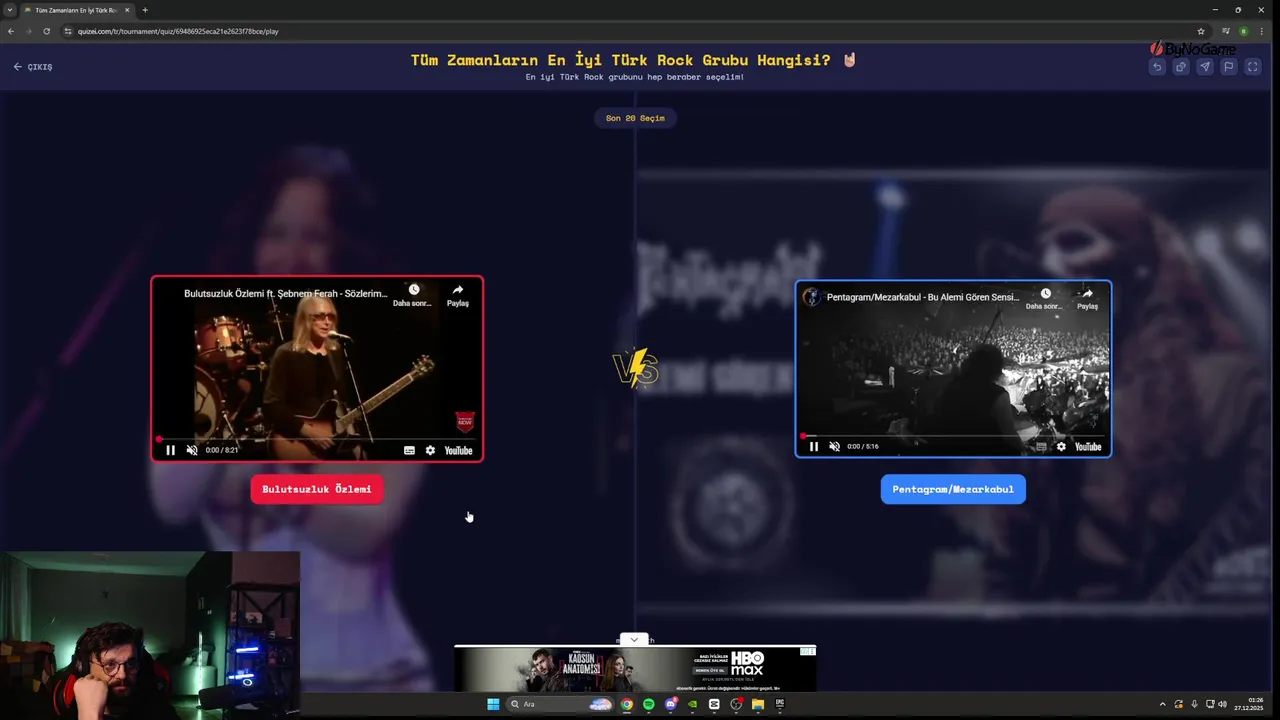Click the flag report icon
Viewport: 1280px width, 720px height.
(1229, 67)
